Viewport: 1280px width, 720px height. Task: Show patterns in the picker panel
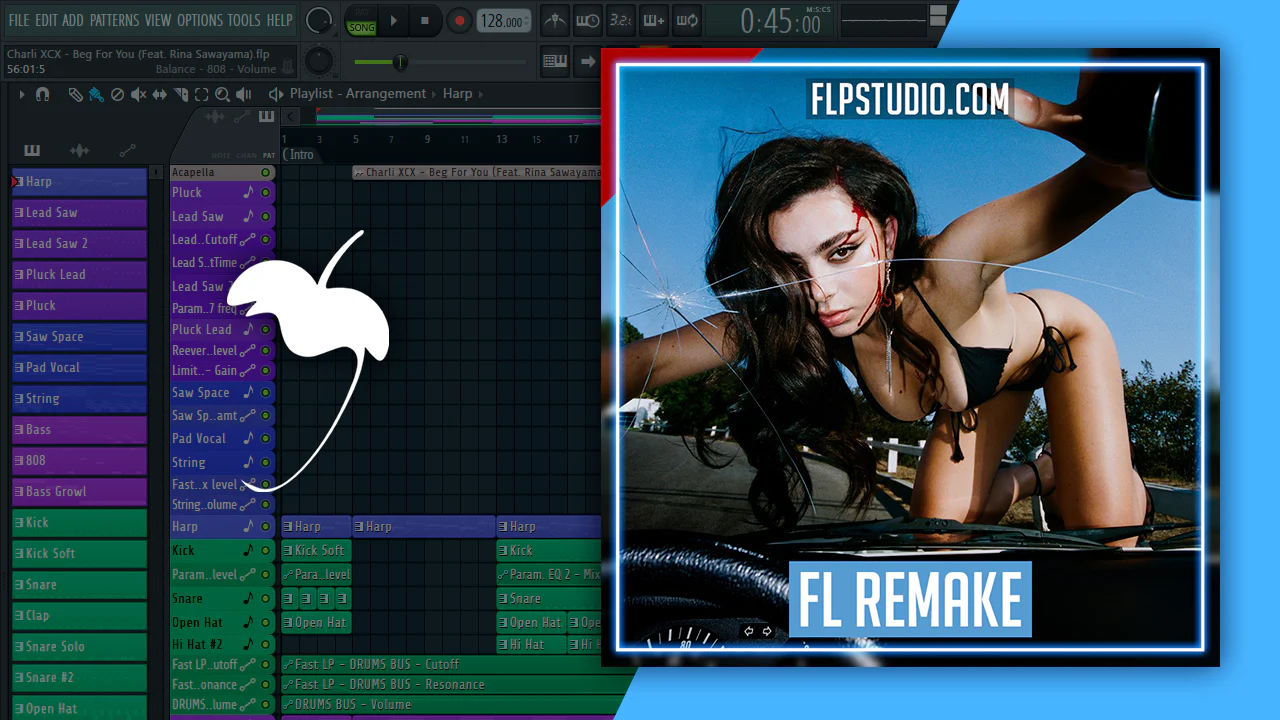coord(32,151)
